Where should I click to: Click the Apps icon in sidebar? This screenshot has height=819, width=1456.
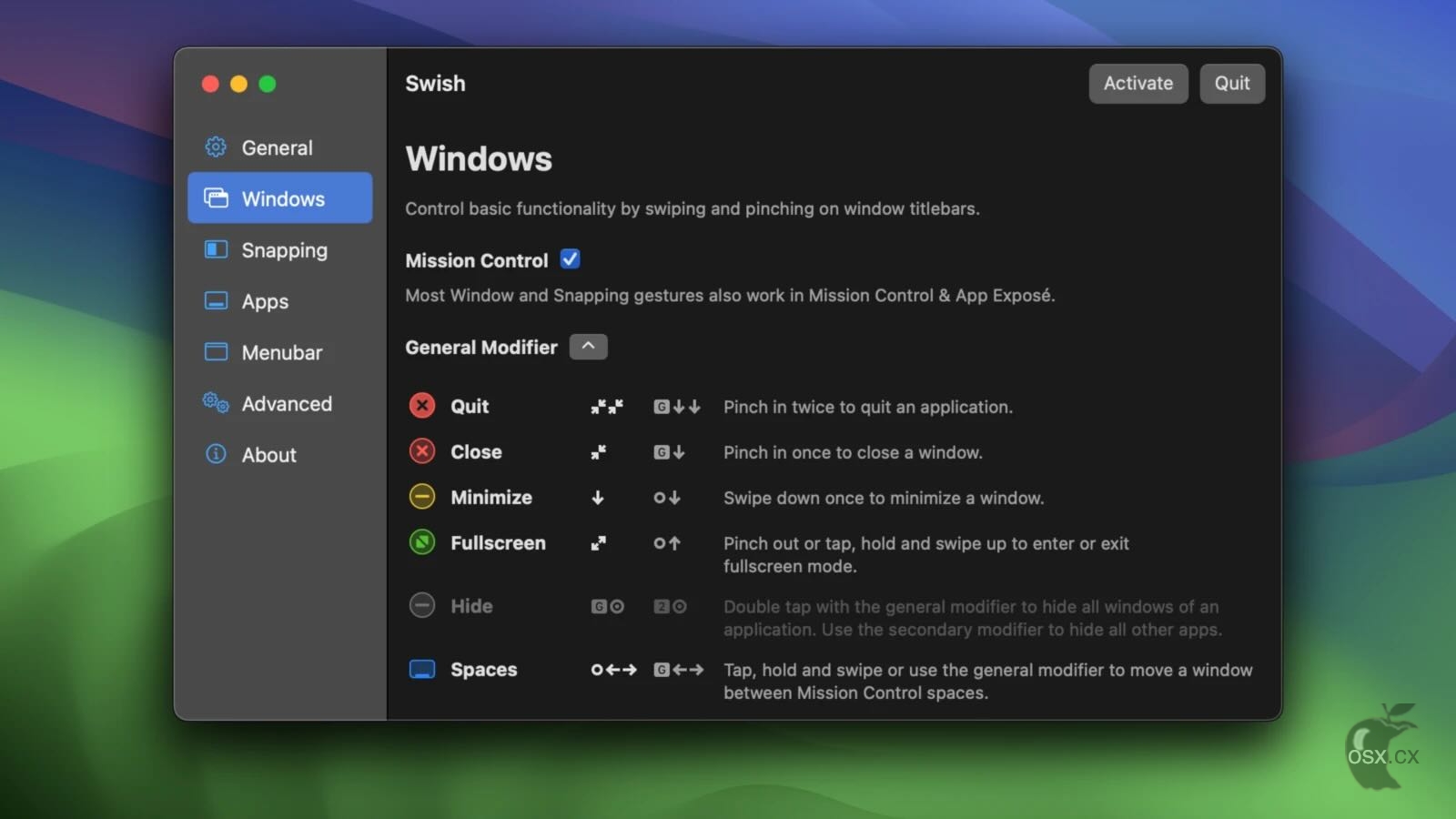click(216, 300)
